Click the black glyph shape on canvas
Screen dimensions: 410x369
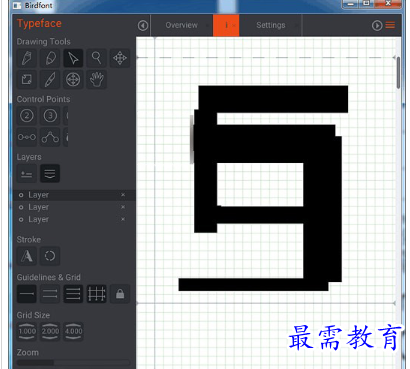pos(323,200)
